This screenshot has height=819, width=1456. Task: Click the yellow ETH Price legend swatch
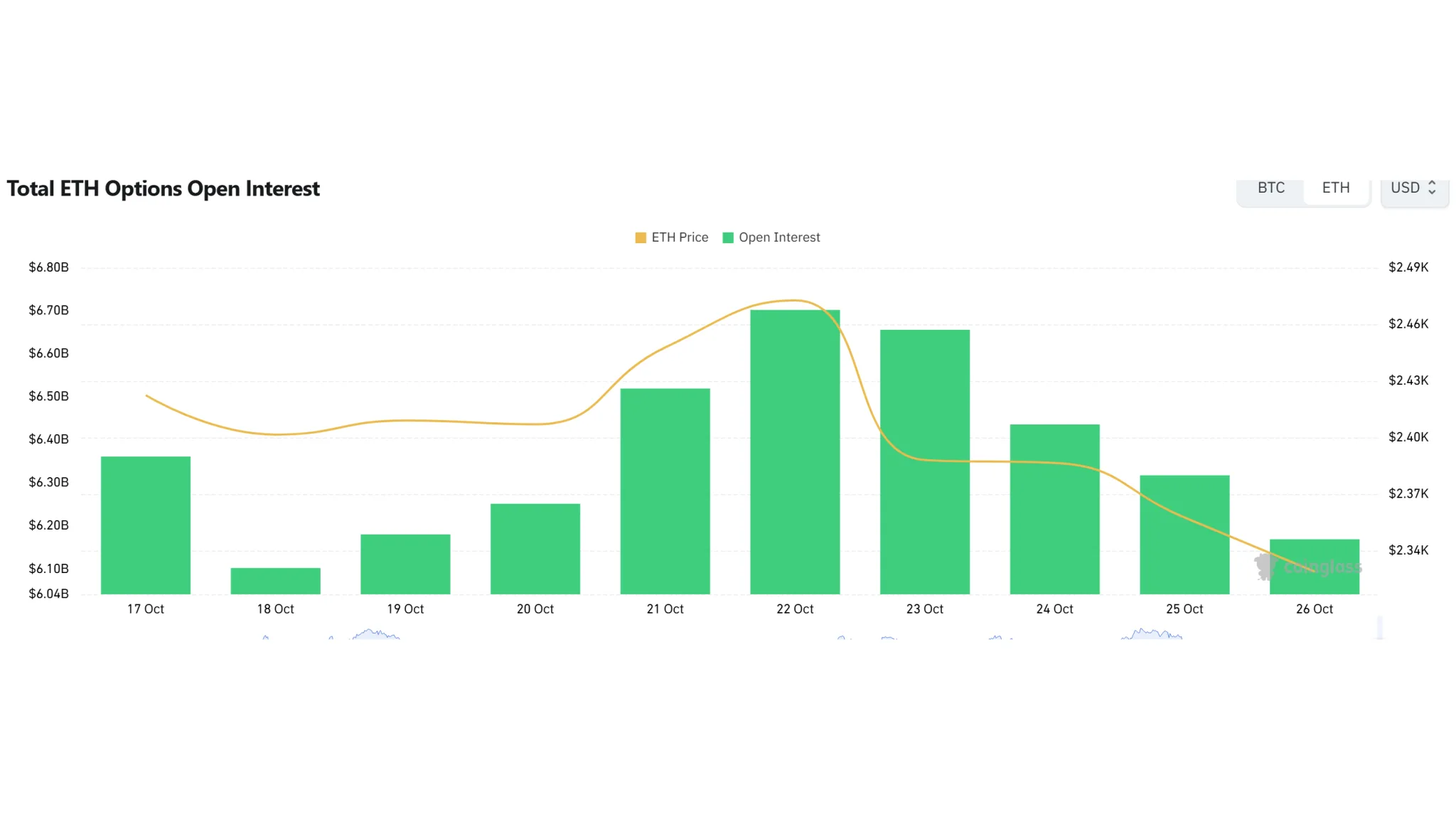coord(641,237)
